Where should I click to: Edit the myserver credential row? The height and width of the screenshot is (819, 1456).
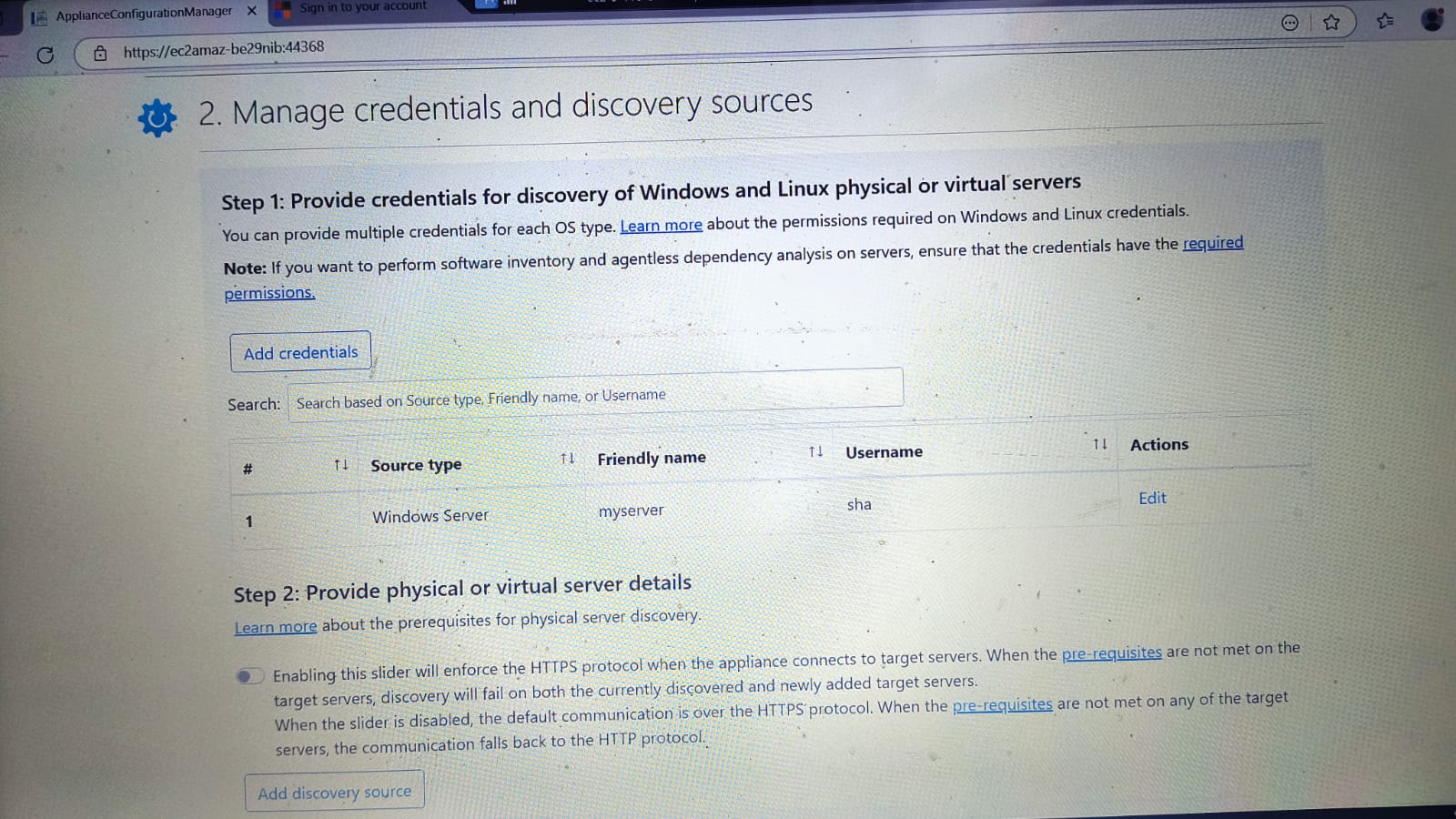point(1152,498)
